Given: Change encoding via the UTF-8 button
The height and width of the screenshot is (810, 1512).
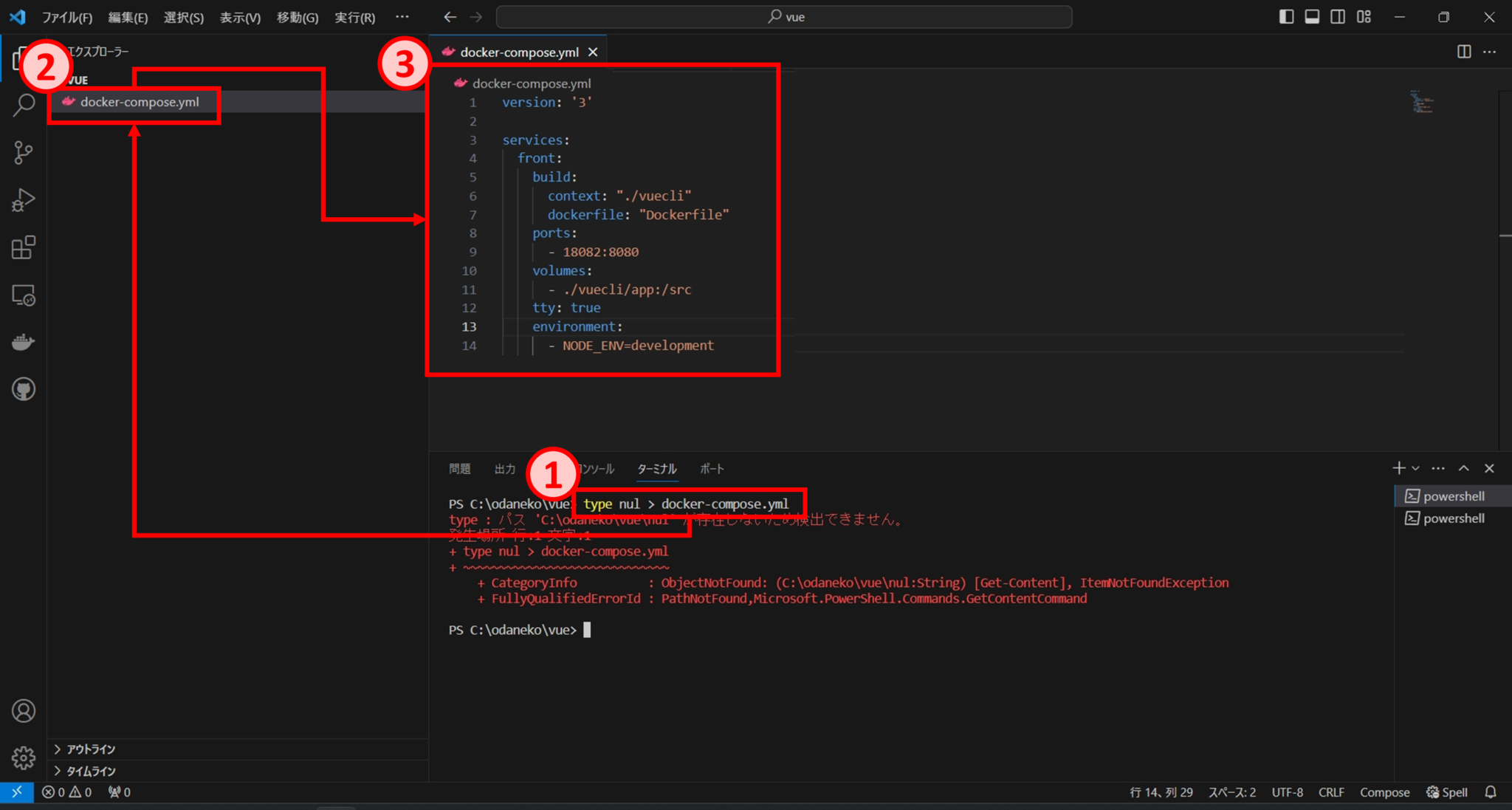Looking at the screenshot, I should pos(1287,792).
